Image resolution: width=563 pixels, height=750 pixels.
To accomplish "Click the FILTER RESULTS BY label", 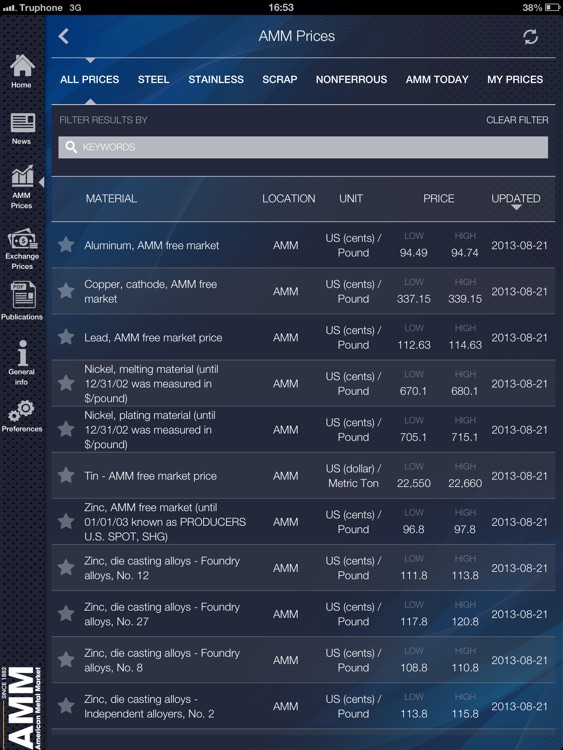I will click(x=103, y=120).
